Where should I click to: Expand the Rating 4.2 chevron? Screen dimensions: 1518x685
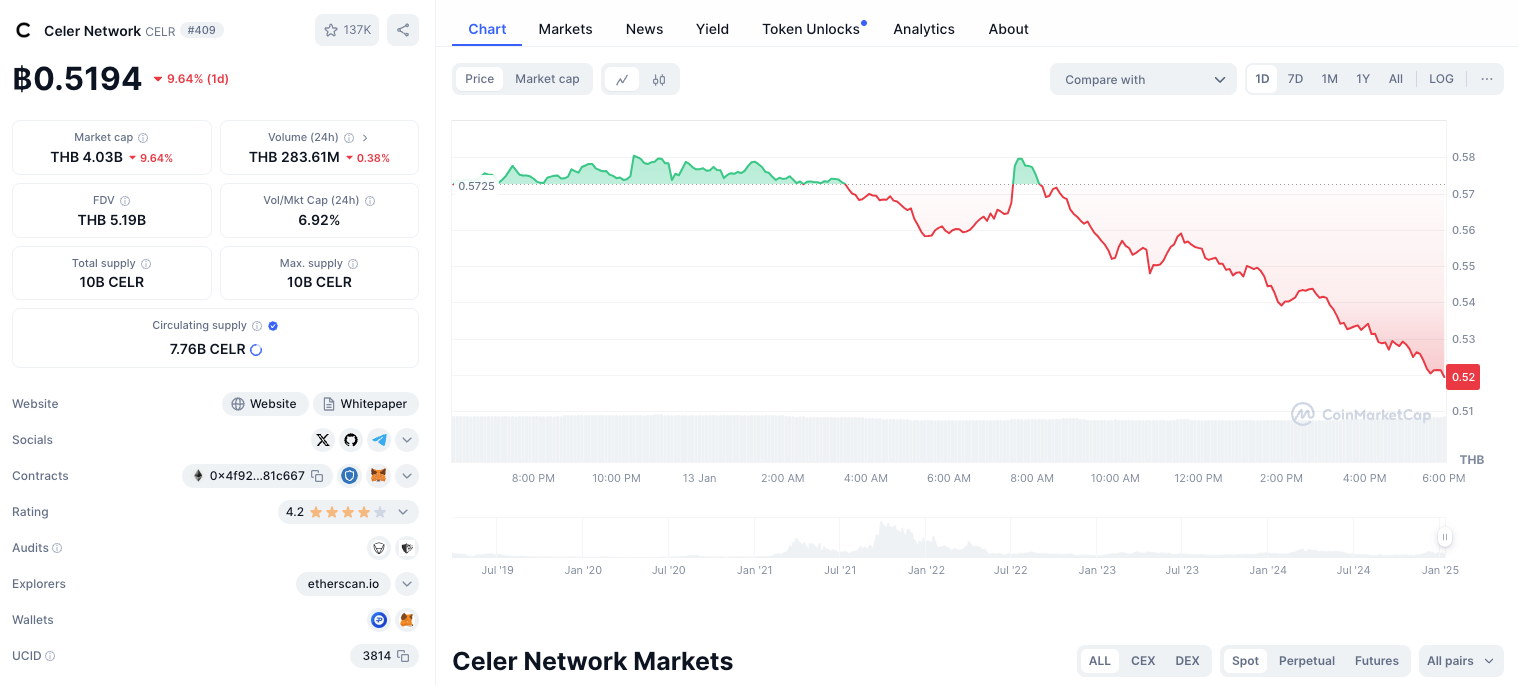click(403, 512)
